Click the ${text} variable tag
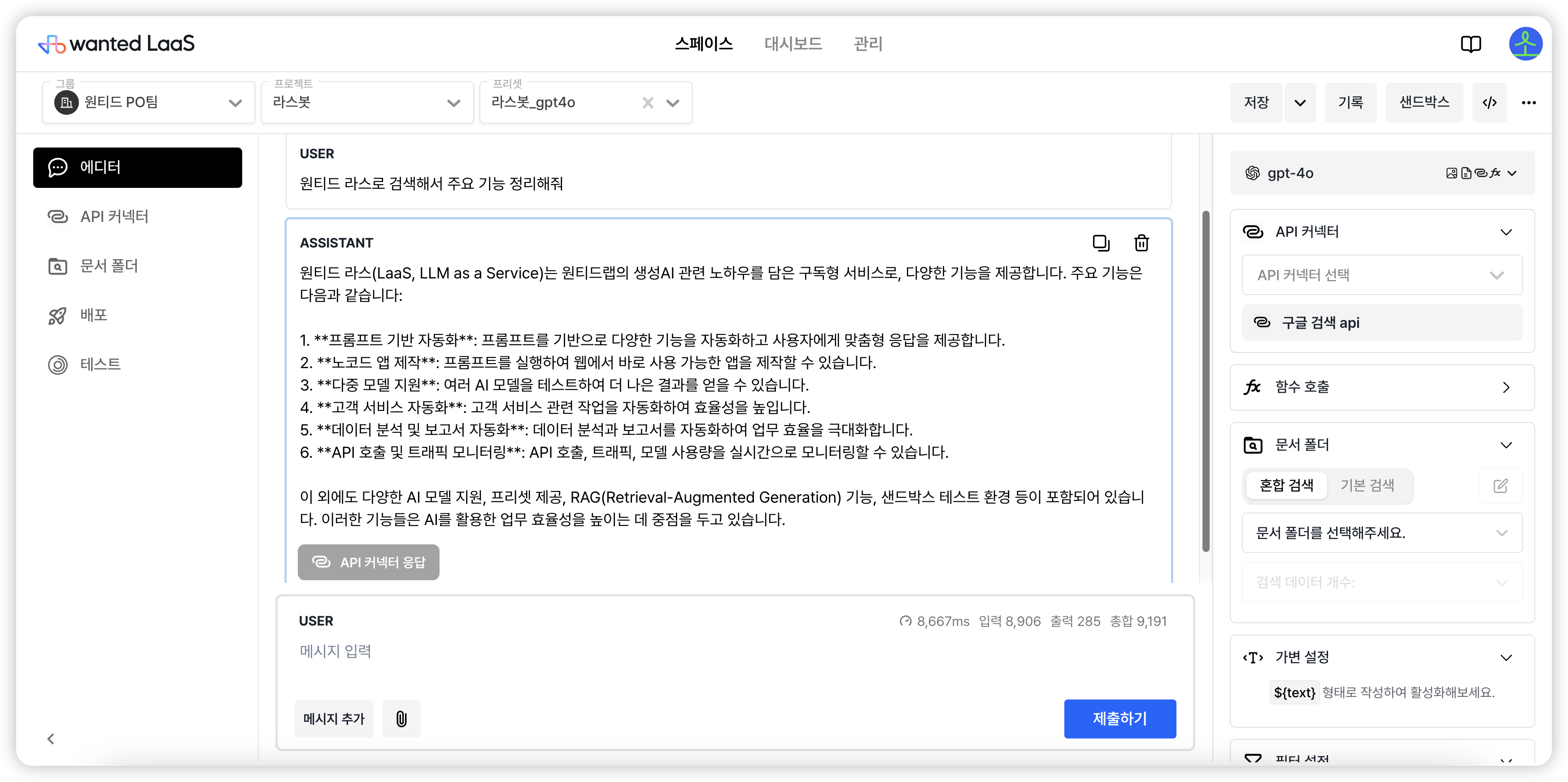Image resolution: width=1568 pixels, height=782 pixels. 1294,692
